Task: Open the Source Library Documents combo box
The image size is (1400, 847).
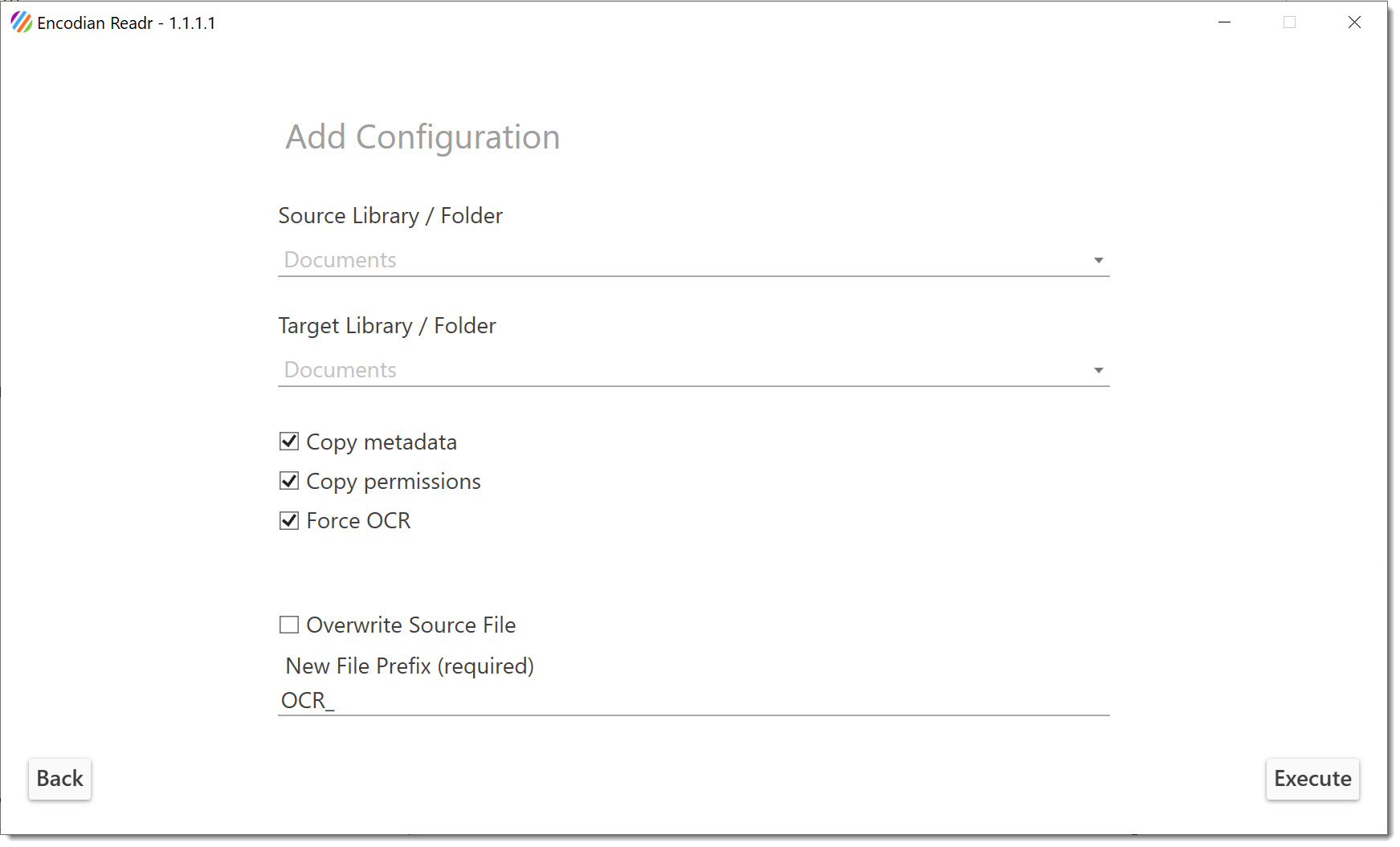Action: [694, 260]
